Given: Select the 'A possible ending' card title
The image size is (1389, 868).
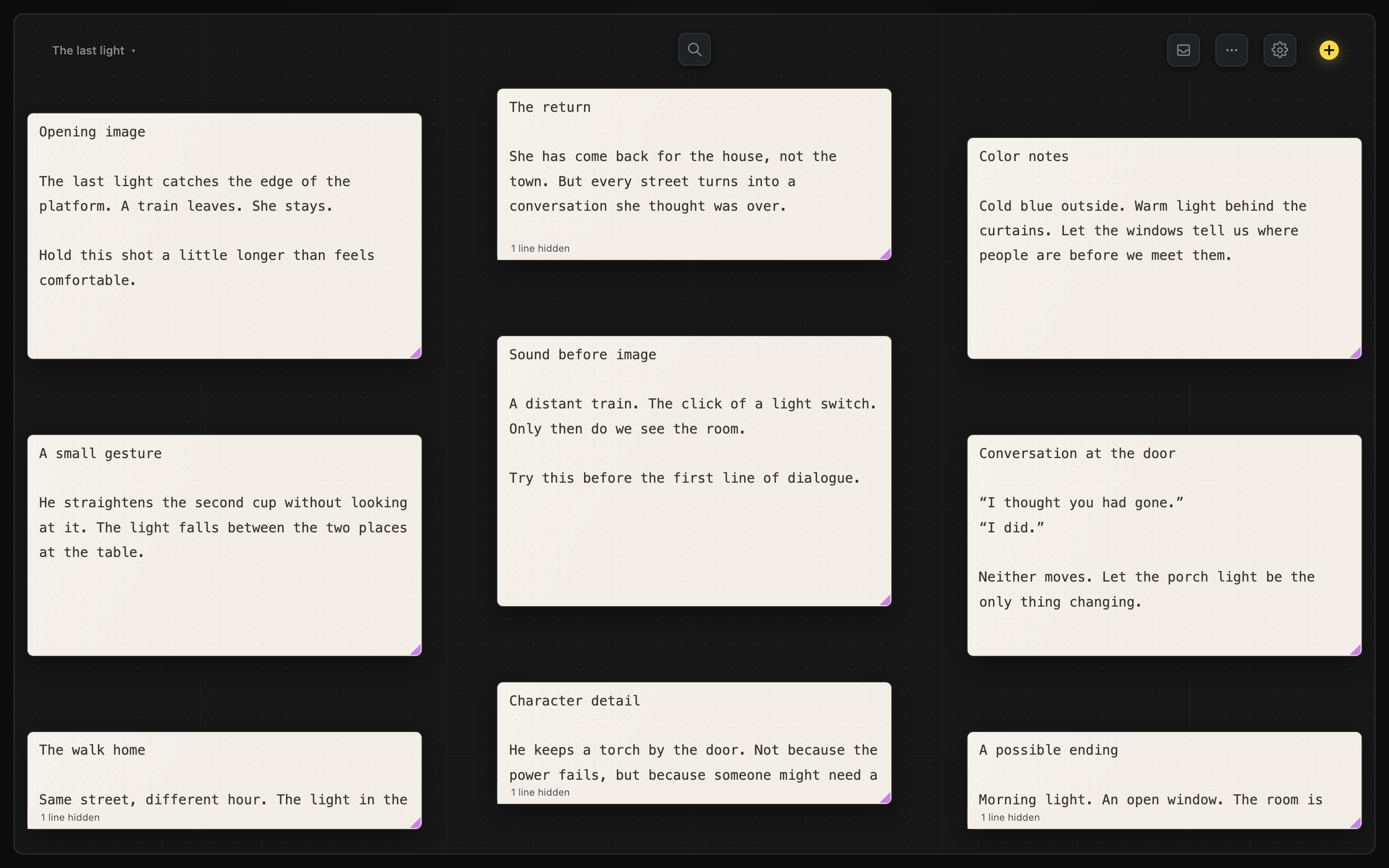Looking at the screenshot, I should click(x=1048, y=750).
